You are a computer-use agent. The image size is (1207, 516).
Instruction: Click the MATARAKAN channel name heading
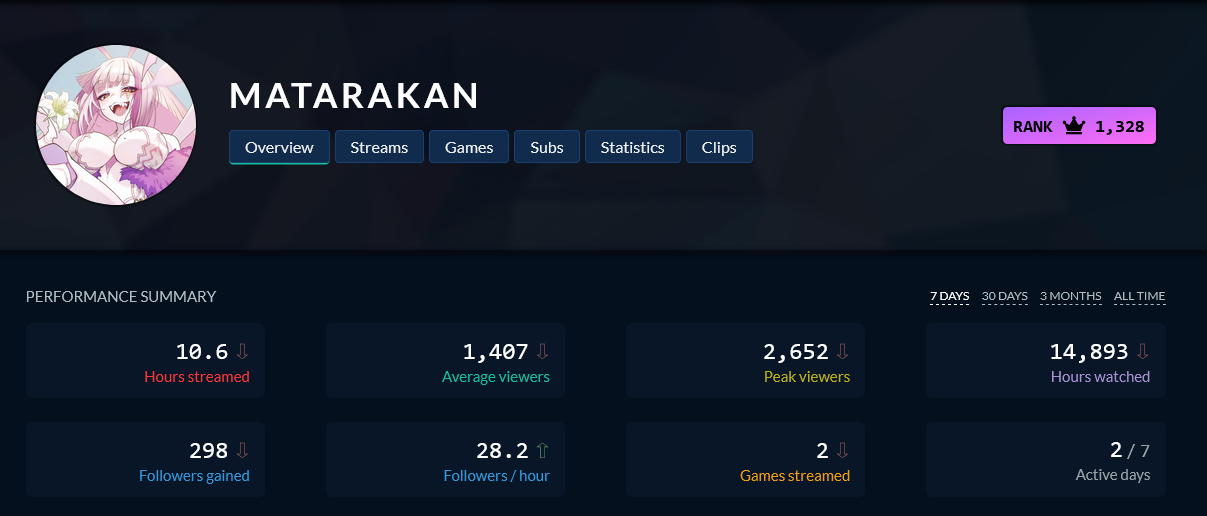coord(354,95)
